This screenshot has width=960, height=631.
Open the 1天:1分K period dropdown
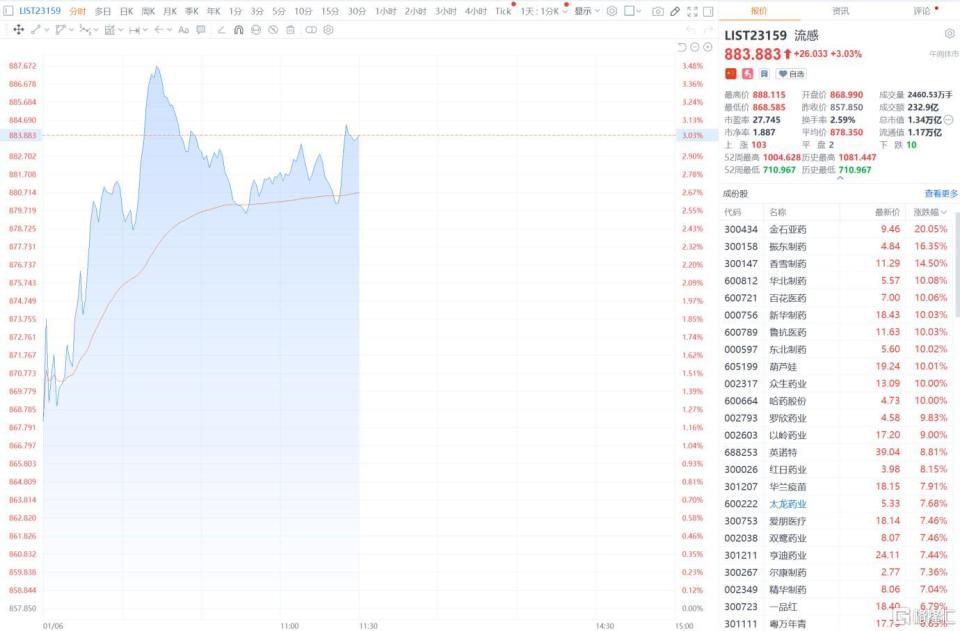(x=544, y=11)
